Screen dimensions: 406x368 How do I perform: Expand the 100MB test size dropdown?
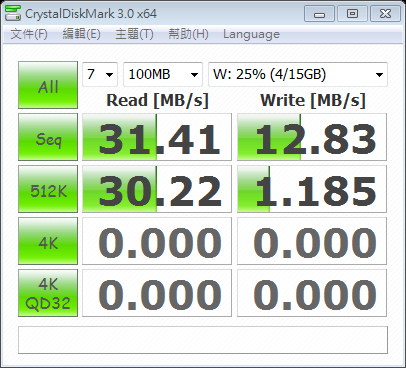pos(163,74)
